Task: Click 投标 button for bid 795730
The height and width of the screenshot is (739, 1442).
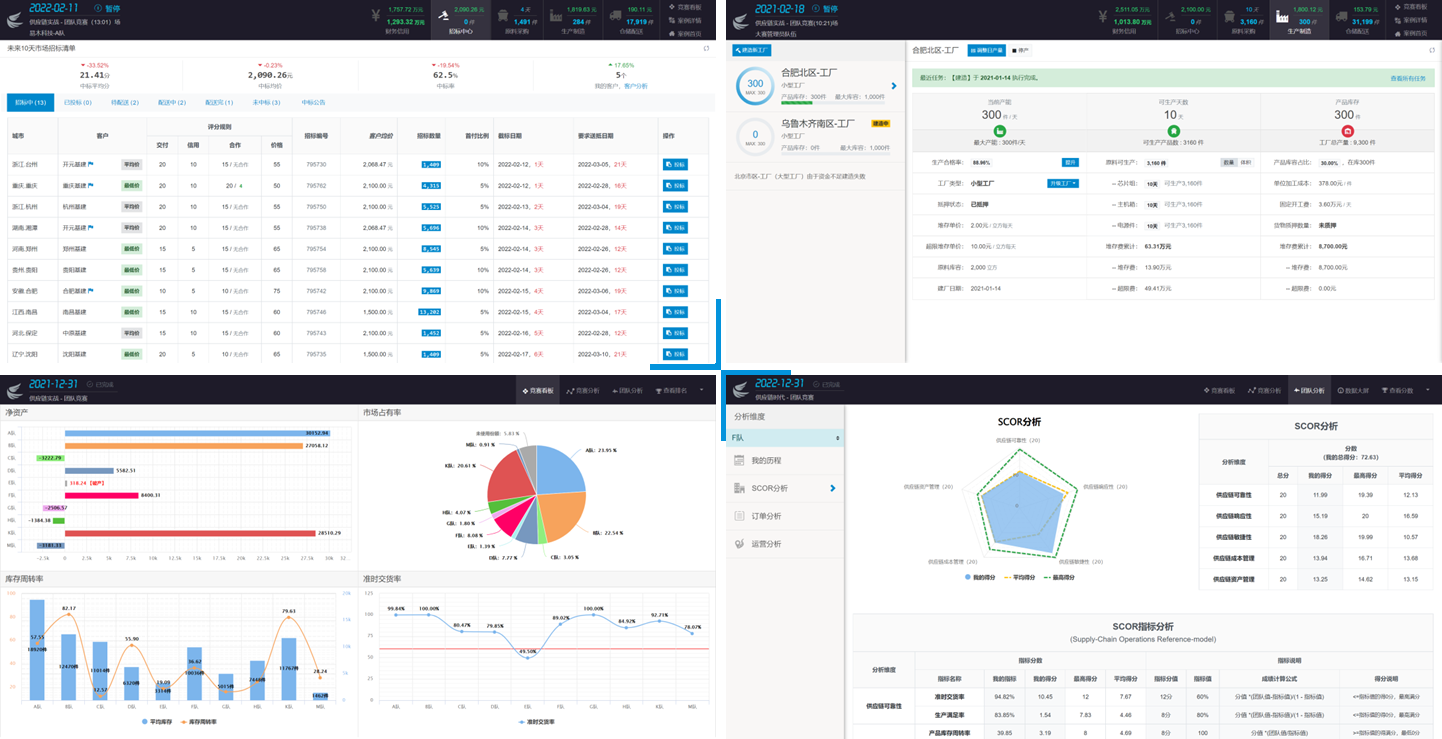Action: (x=675, y=164)
